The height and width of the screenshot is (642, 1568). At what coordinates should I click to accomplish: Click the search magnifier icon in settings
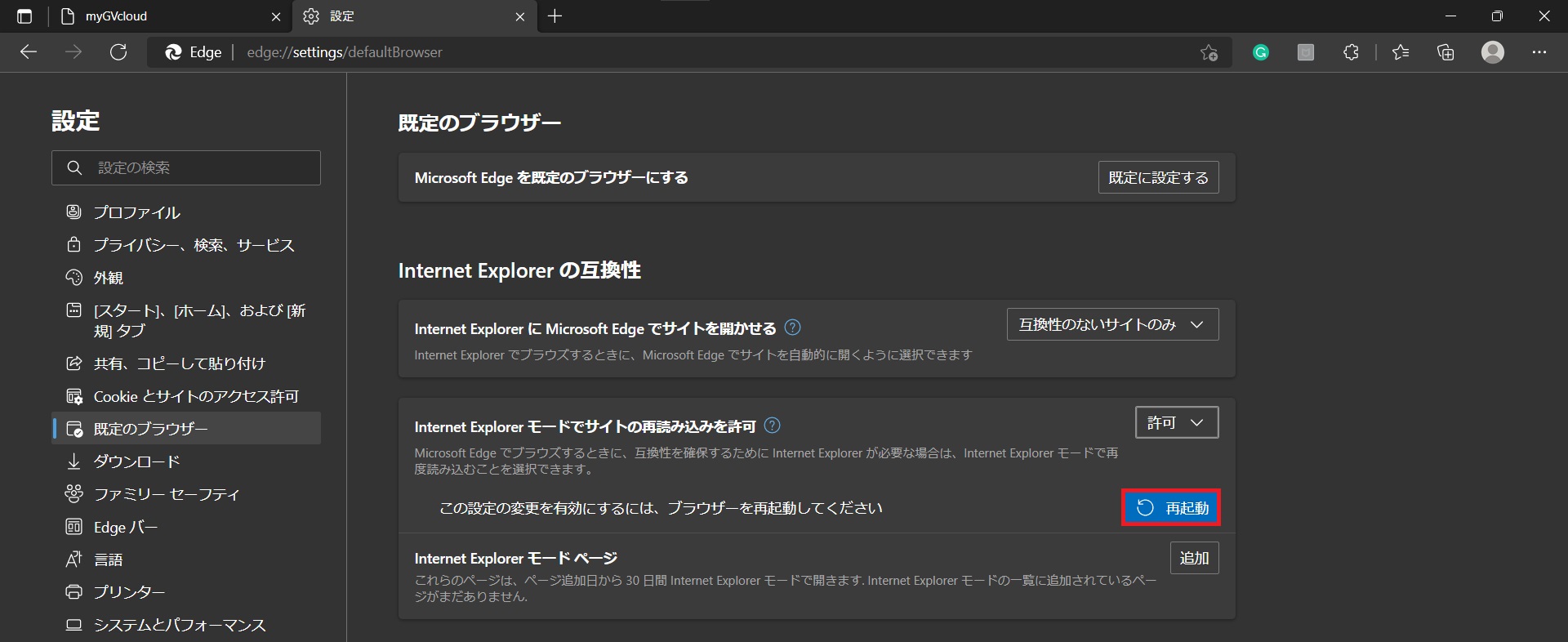coord(74,167)
